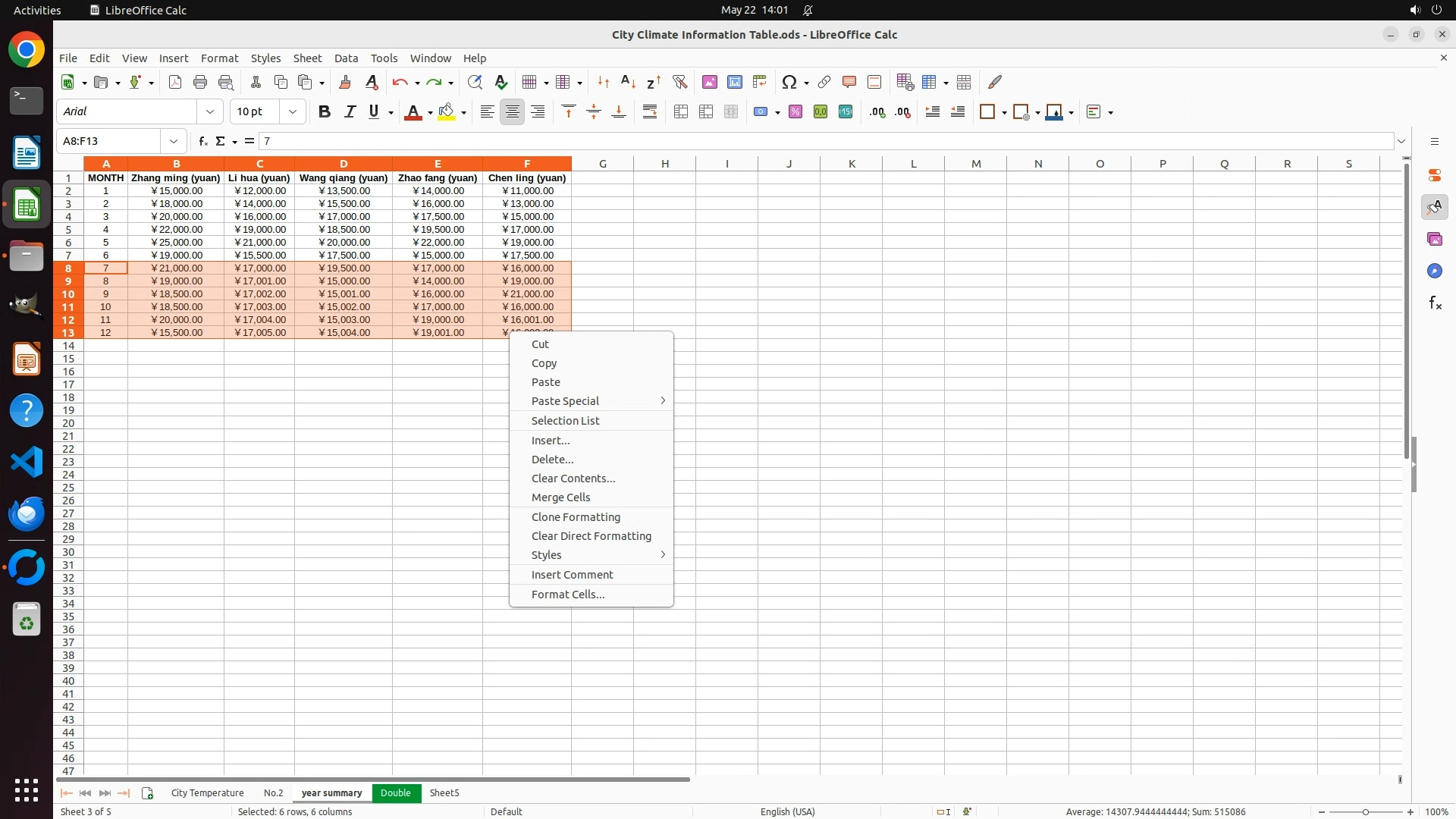This screenshot has height=819, width=1456.
Task: Open the Functions sidebar panel
Action: (x=1435, y=303)
